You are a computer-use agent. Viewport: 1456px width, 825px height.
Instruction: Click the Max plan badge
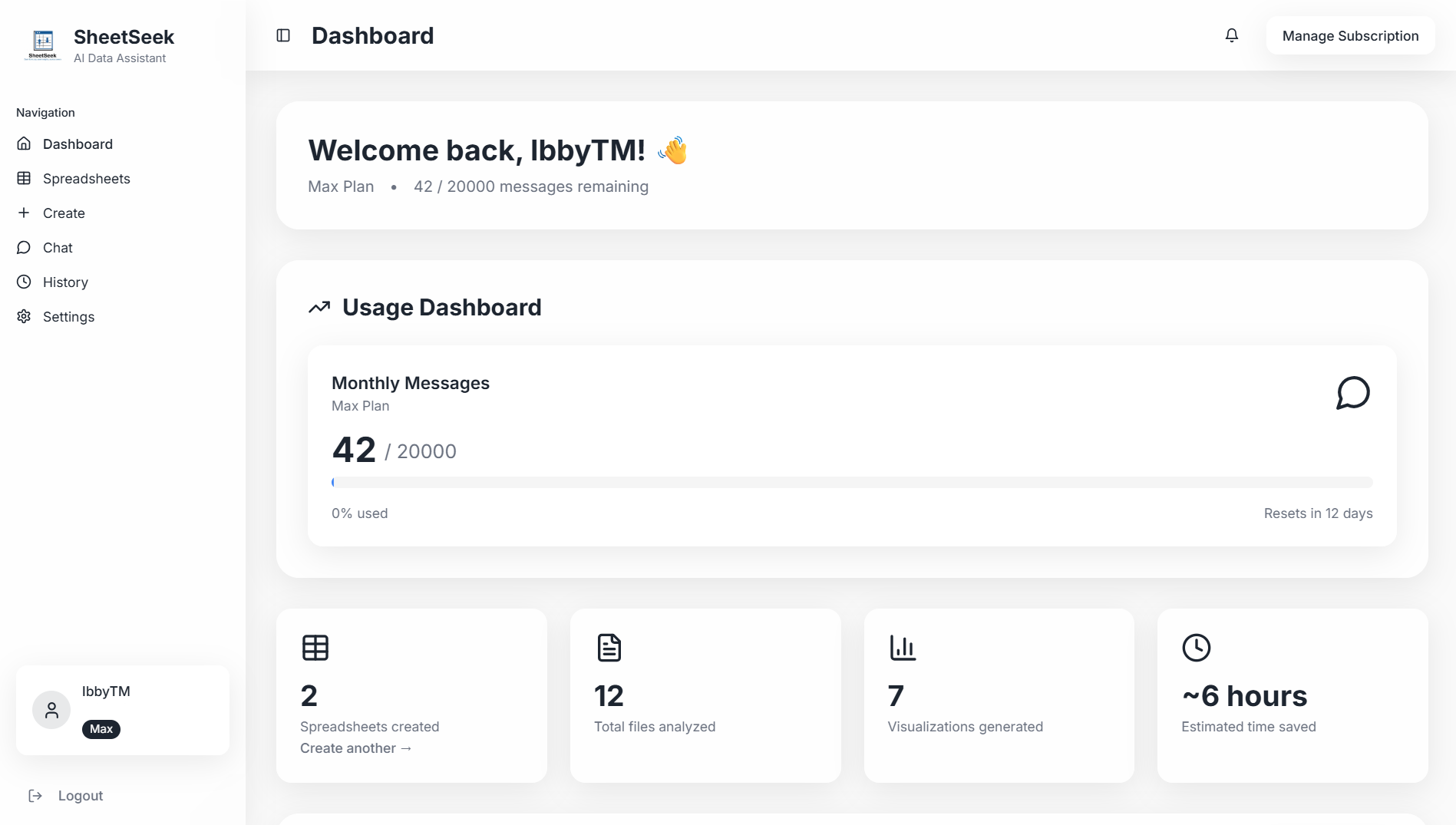[101, 729]
